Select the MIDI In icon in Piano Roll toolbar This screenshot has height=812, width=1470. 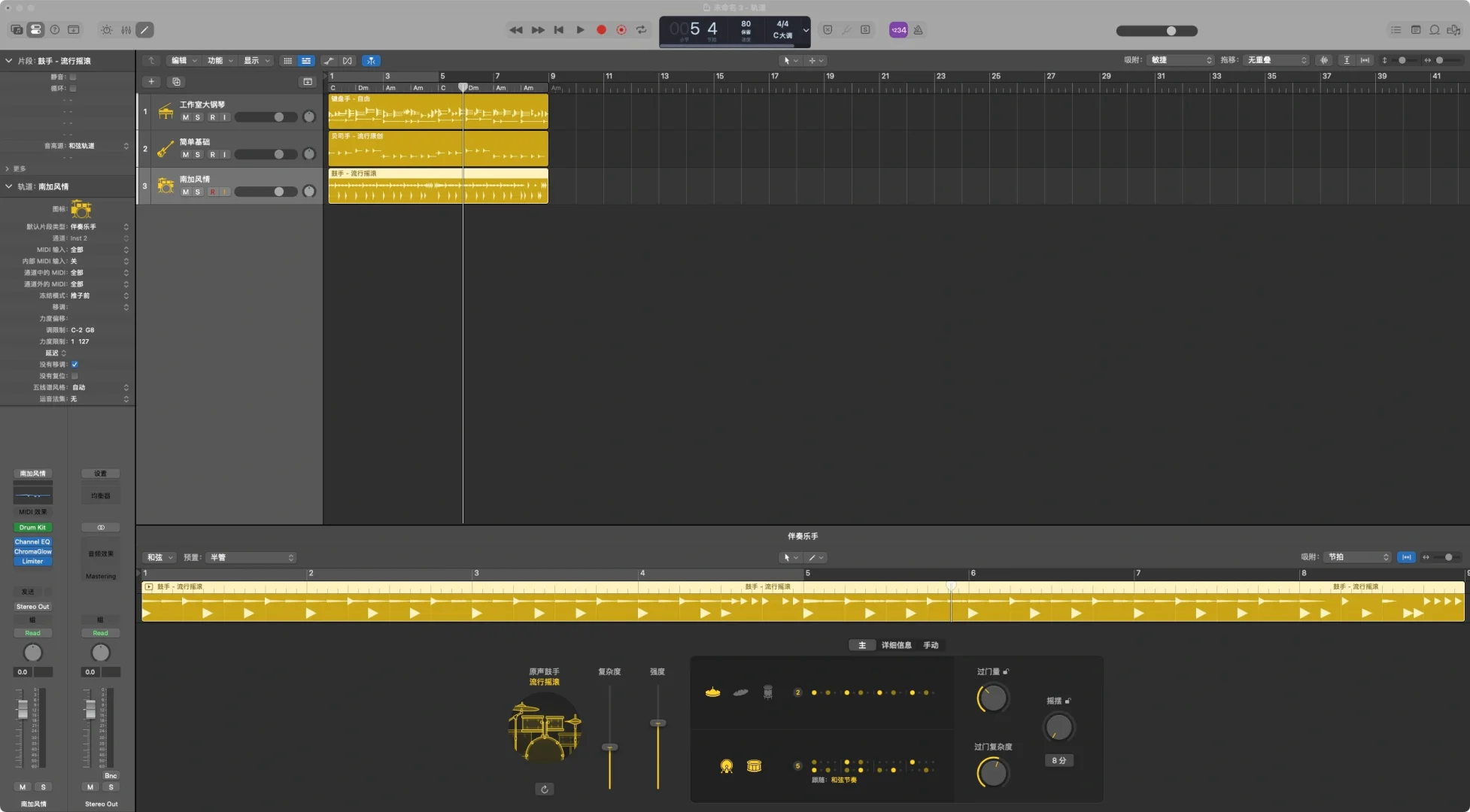click(1405, 557)
